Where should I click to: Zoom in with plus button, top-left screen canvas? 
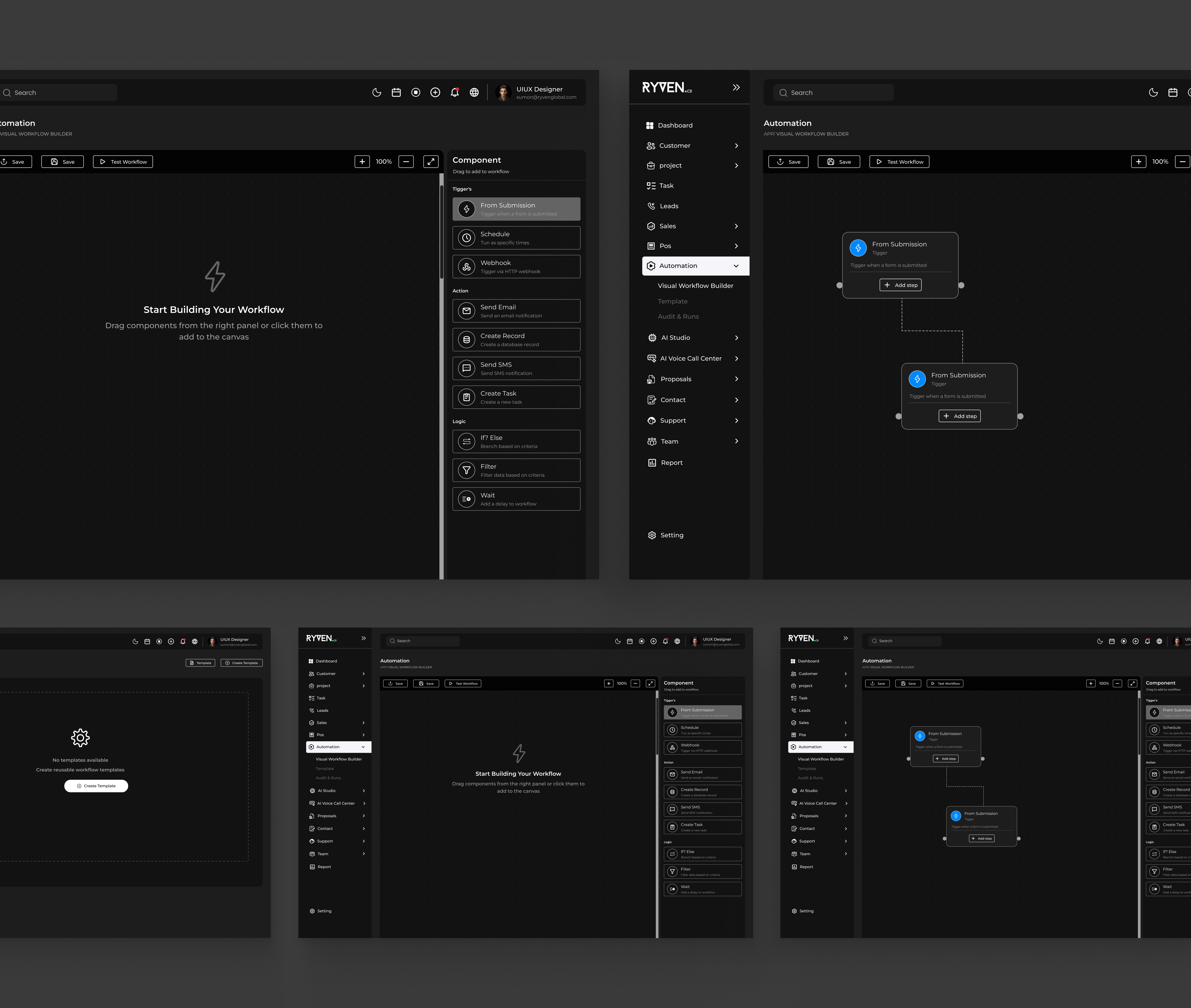(x=362, y=162)
